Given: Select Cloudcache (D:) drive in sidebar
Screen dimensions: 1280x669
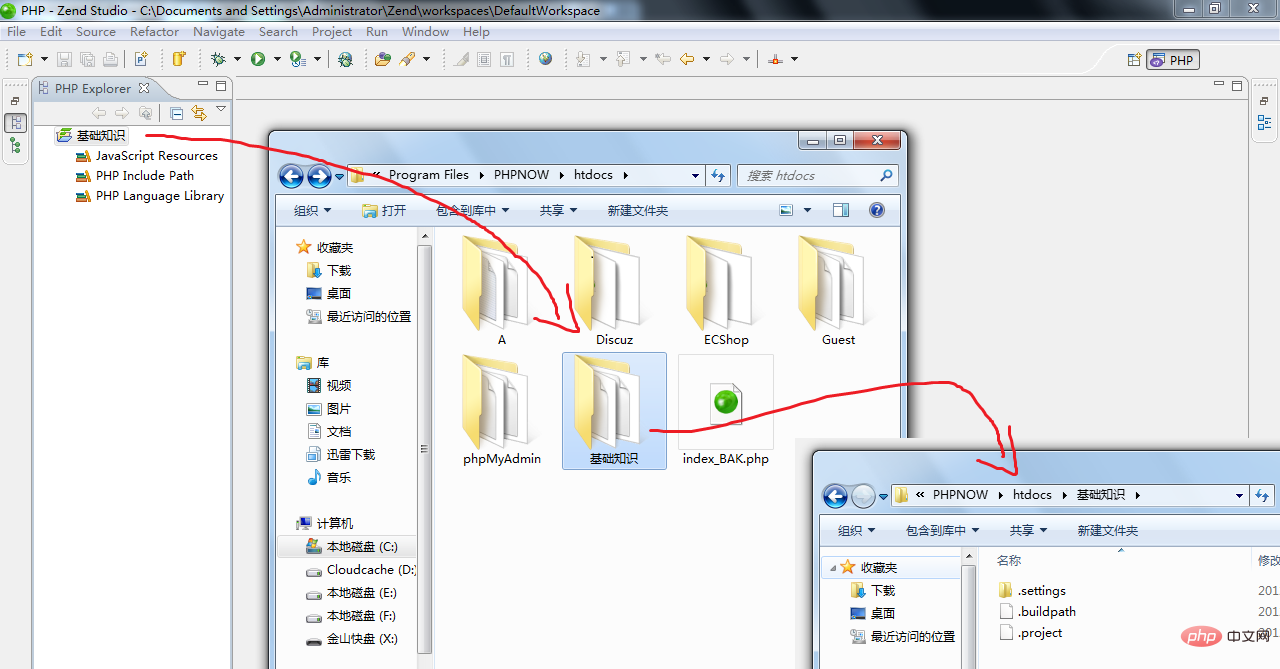Looking at the screenshot, I should 360,569.
